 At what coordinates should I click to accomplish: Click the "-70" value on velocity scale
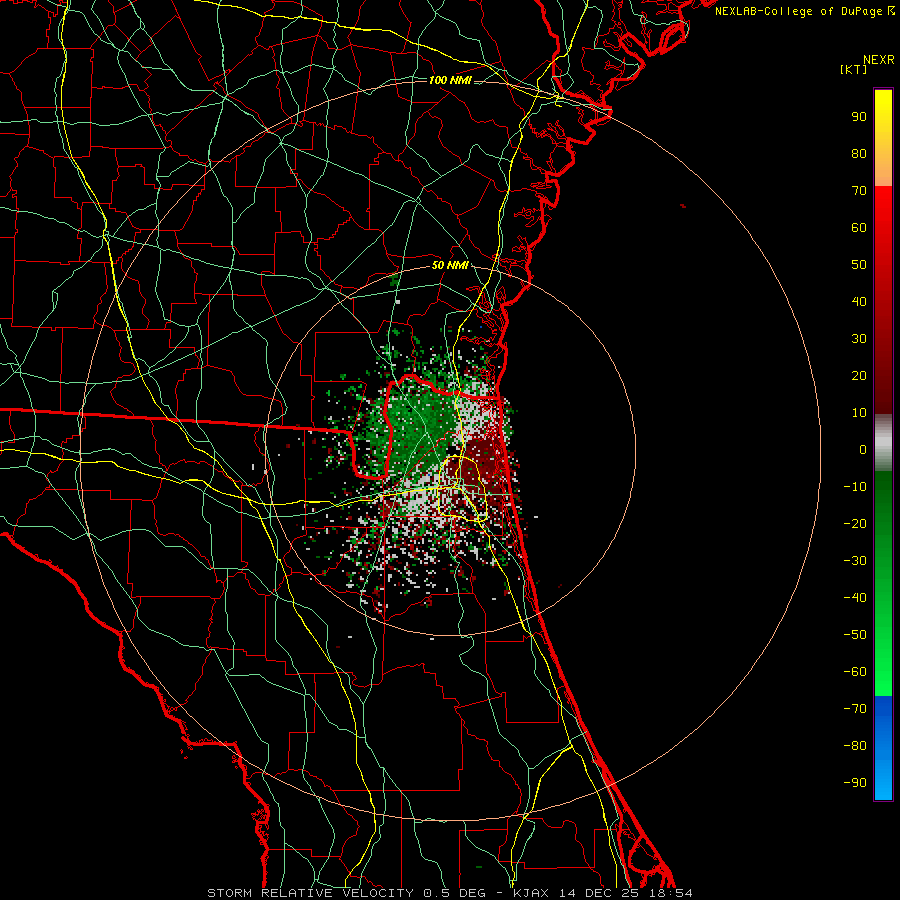coord(855,709)
